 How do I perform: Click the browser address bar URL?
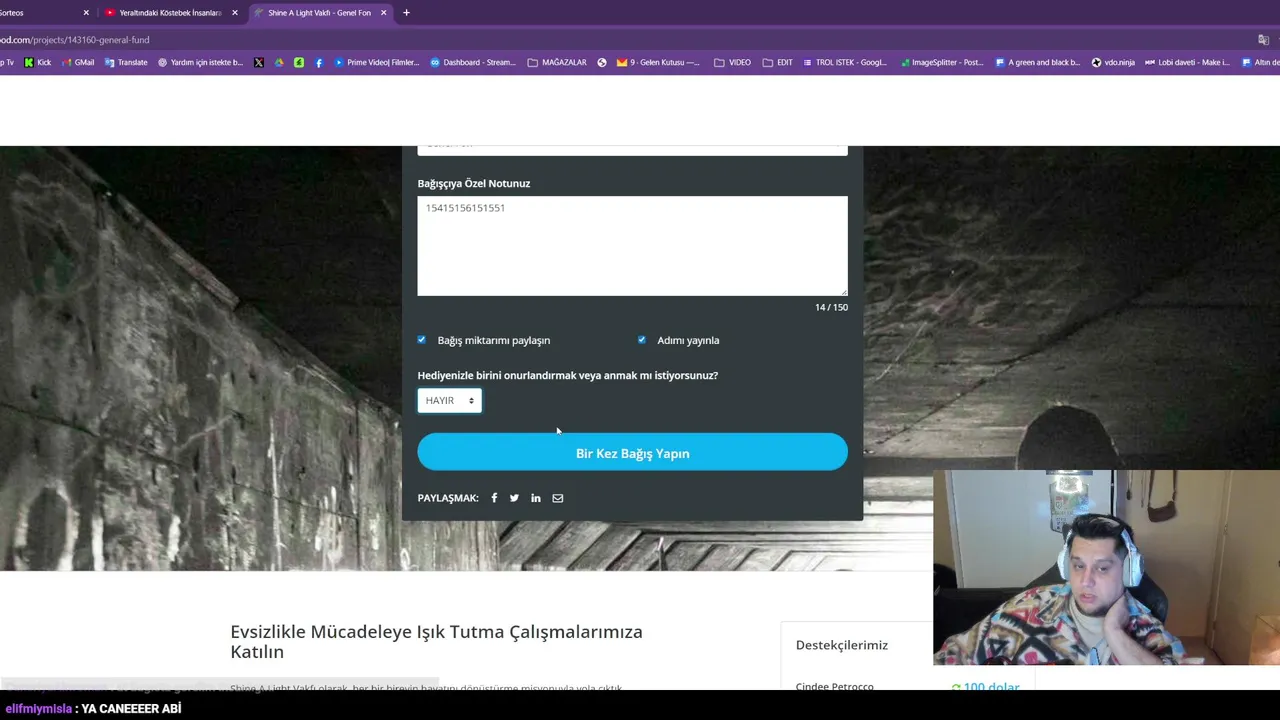[x=75, y=40]
